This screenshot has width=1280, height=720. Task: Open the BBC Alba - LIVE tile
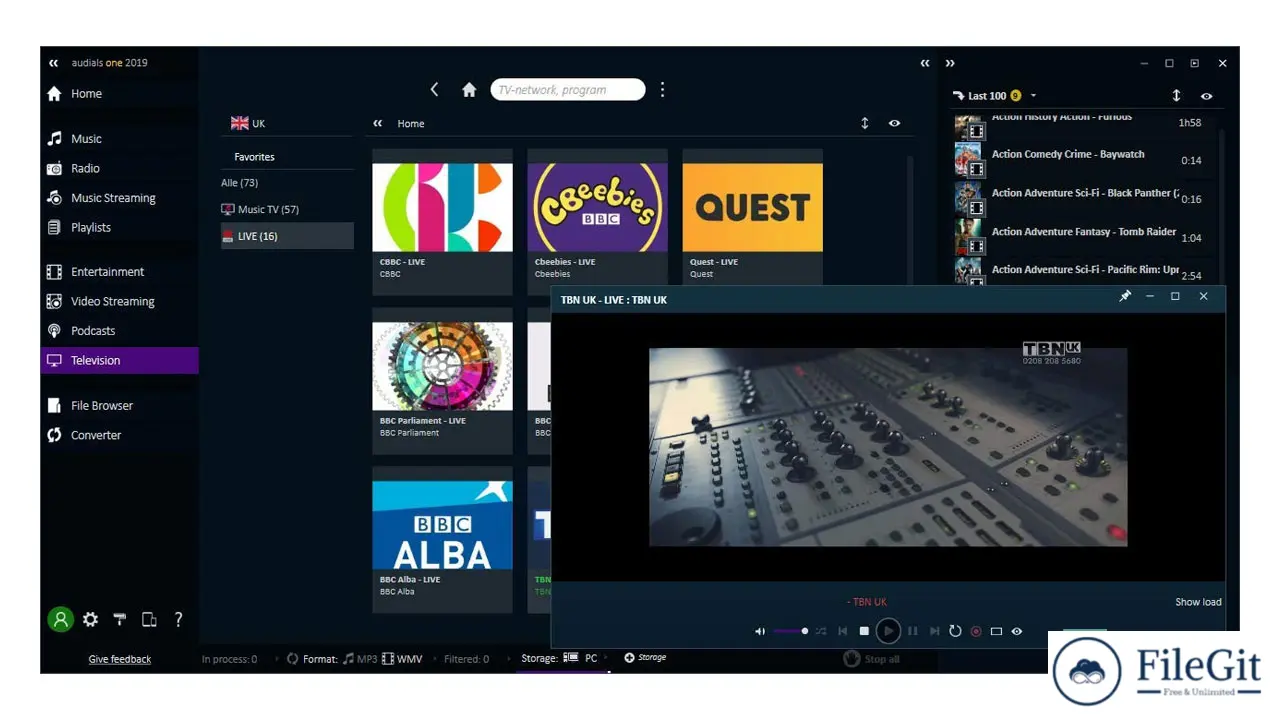point(442,540)
